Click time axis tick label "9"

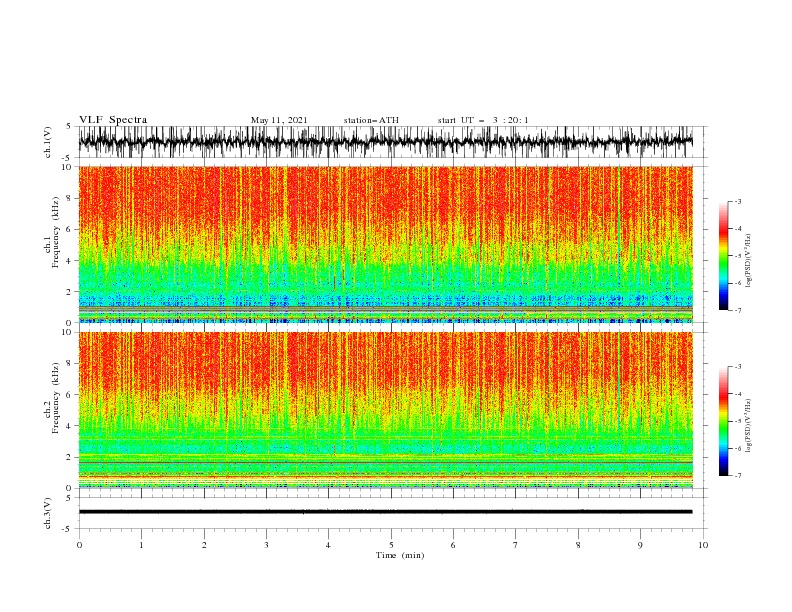pyautogui.click(x=640, y=545)
